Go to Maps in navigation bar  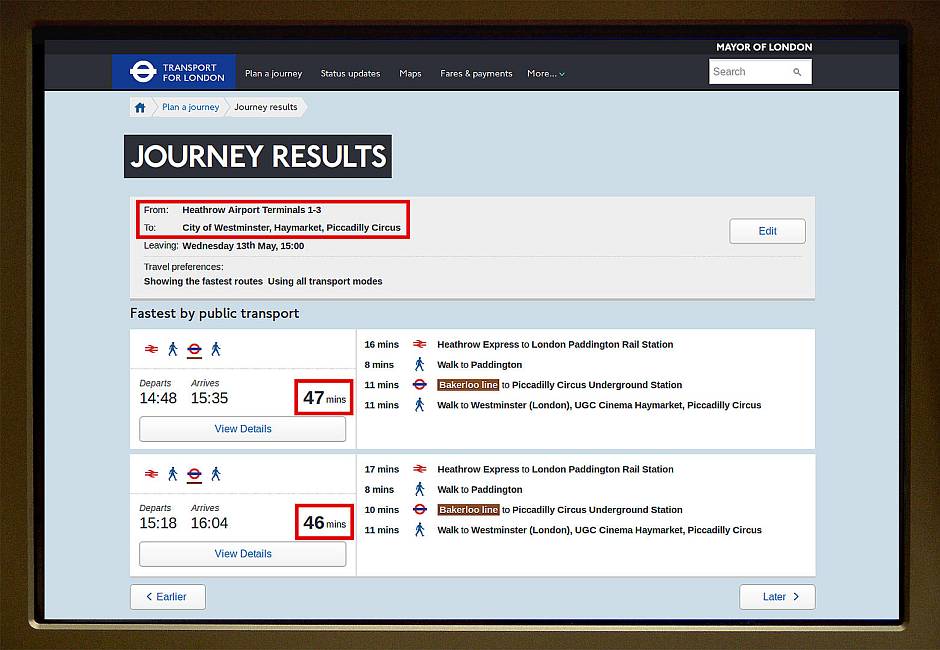[x=410, y=73]
